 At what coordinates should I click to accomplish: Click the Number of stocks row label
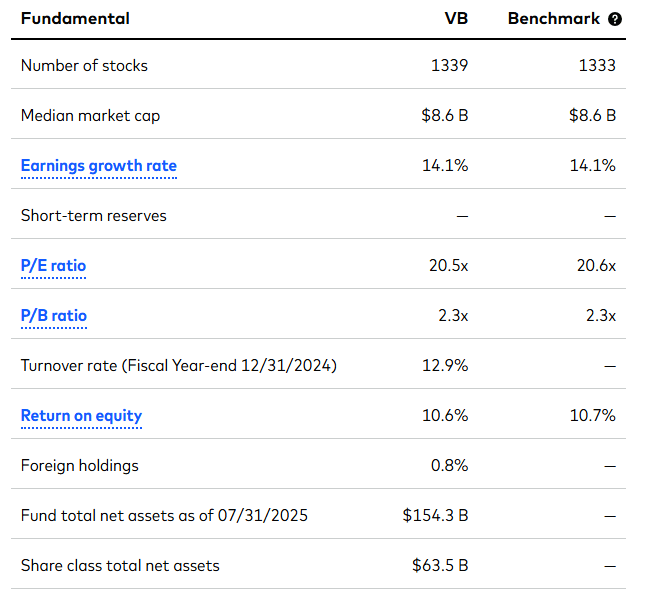coord(84,66)
